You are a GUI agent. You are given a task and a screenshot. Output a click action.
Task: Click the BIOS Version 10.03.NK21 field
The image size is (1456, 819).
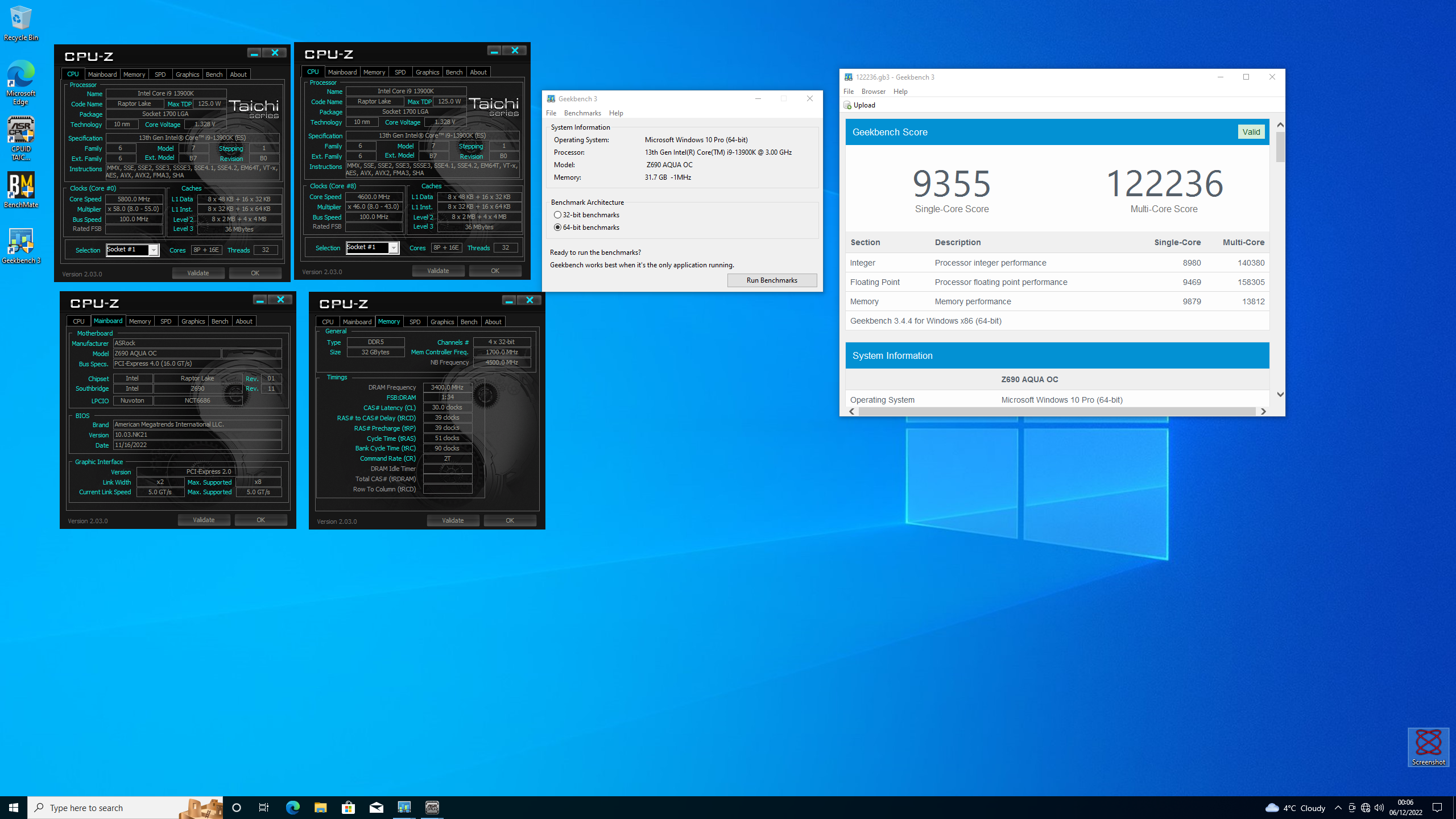(x=197, y=435)
